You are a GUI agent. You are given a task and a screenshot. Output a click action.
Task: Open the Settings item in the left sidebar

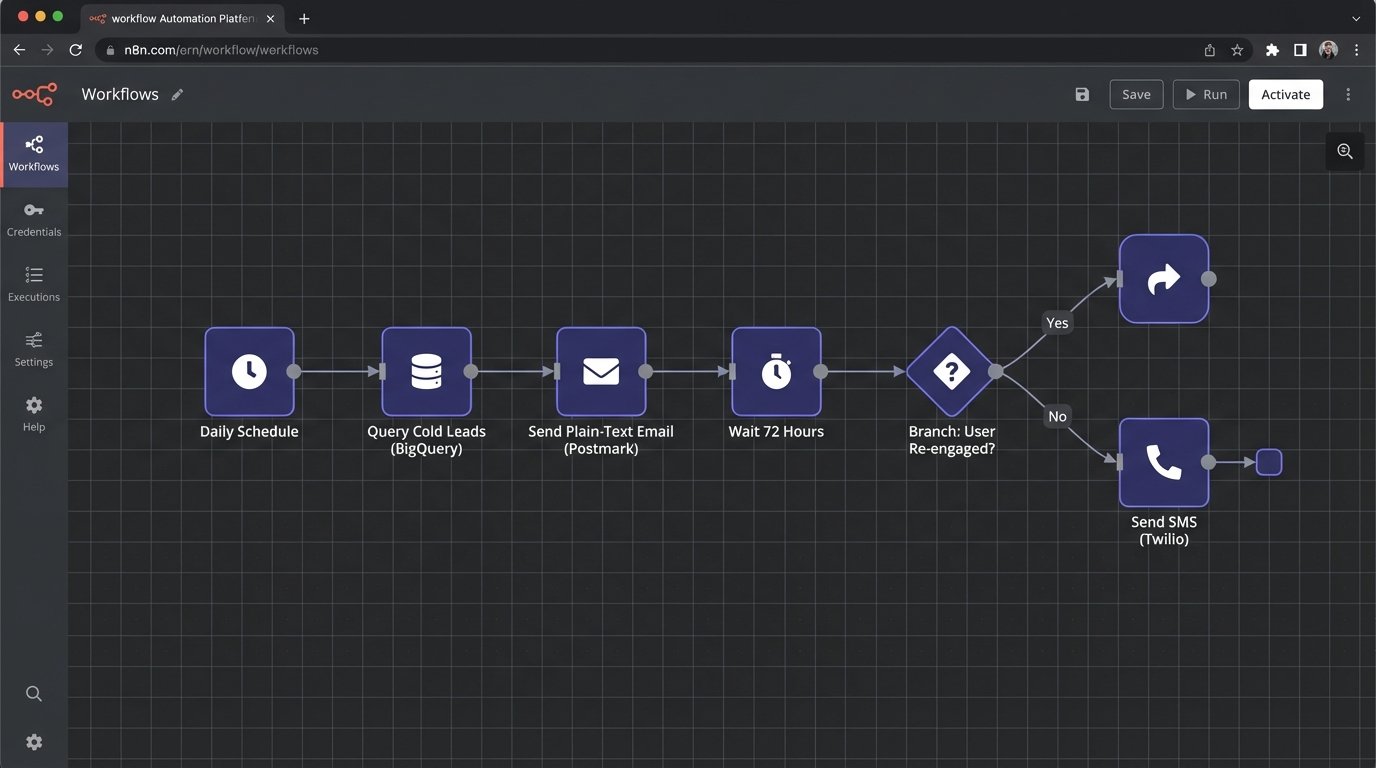pos(33,349)
